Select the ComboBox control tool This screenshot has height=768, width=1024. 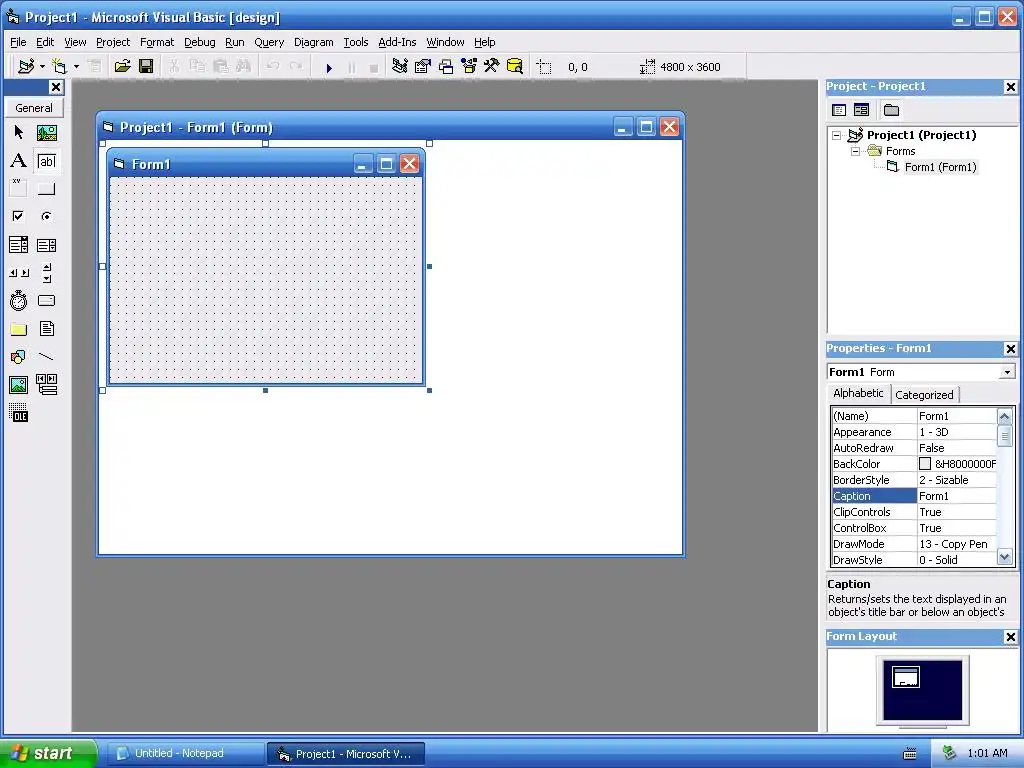tap(18, 245)
